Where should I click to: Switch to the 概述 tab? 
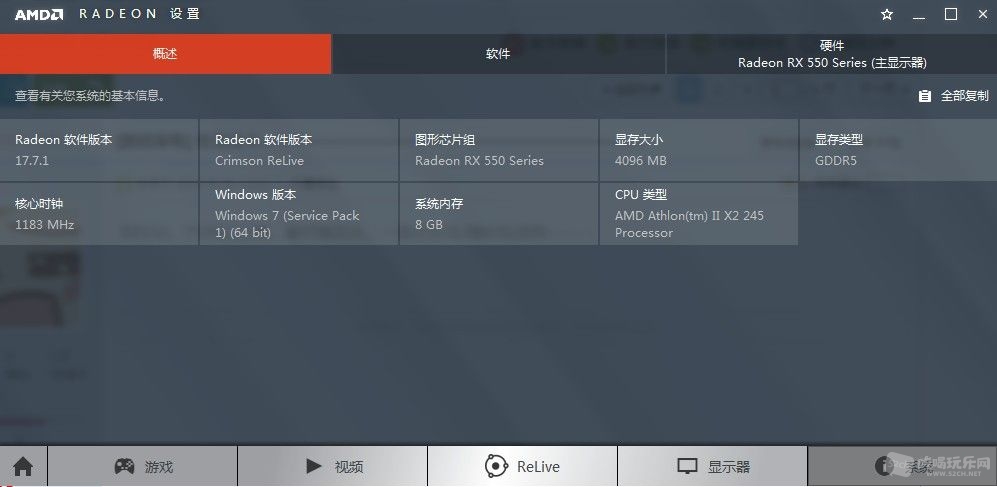pyautogui.click(x=165, y=54)
